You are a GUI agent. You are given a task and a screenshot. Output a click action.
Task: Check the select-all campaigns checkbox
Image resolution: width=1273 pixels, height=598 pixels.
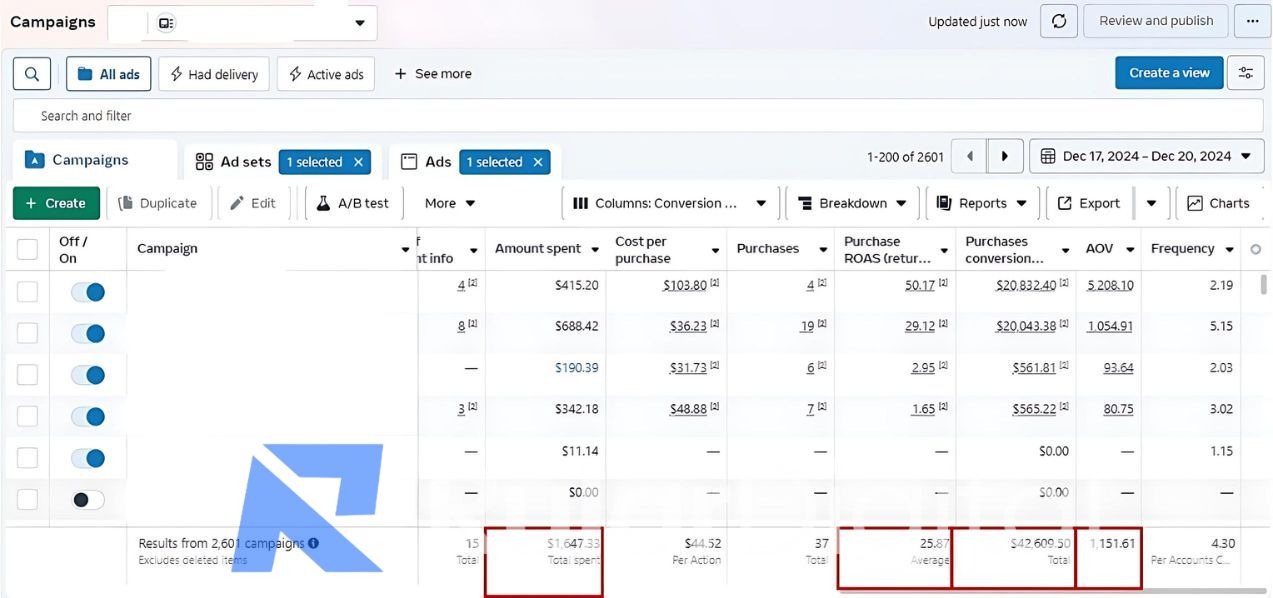click(27, 249)
